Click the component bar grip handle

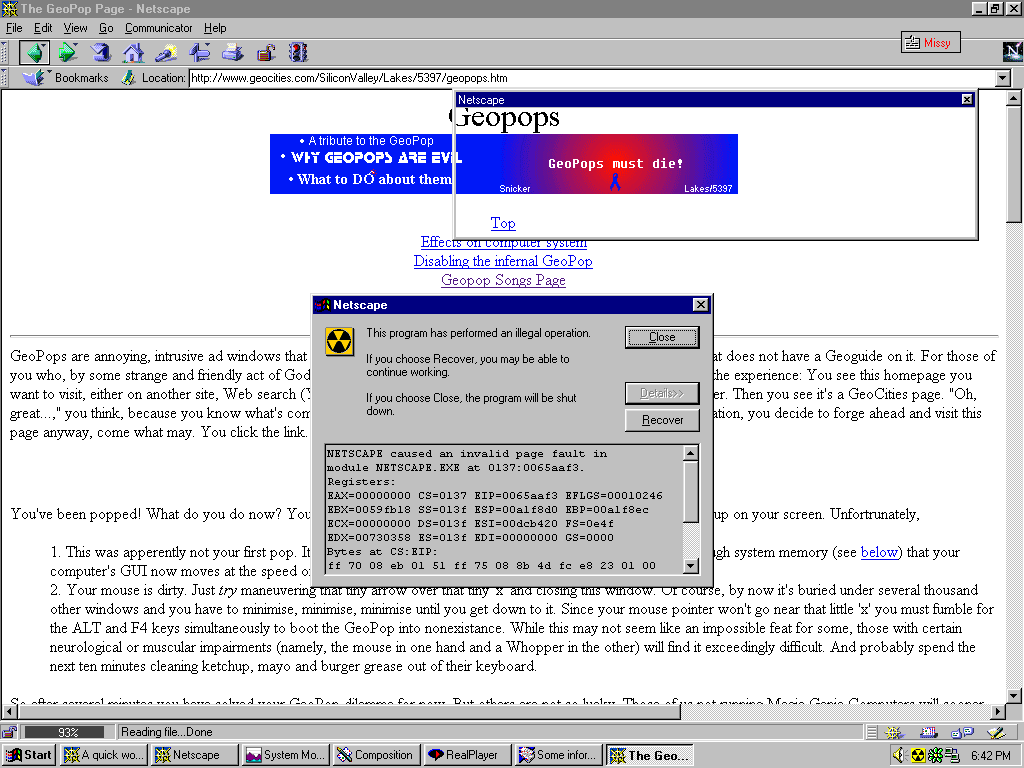(872, 733)
